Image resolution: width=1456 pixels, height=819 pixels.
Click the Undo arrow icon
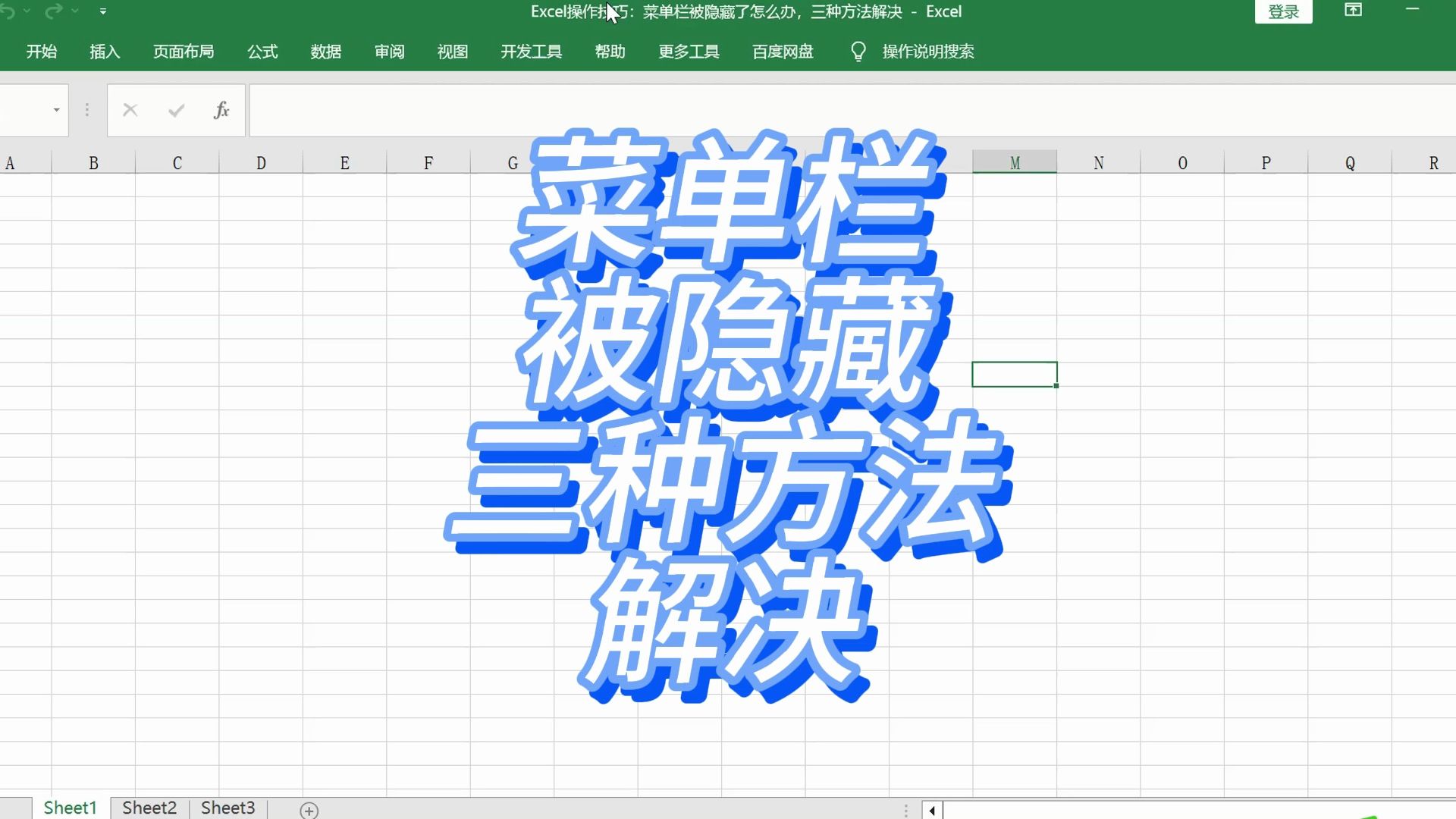click(8, 11)
